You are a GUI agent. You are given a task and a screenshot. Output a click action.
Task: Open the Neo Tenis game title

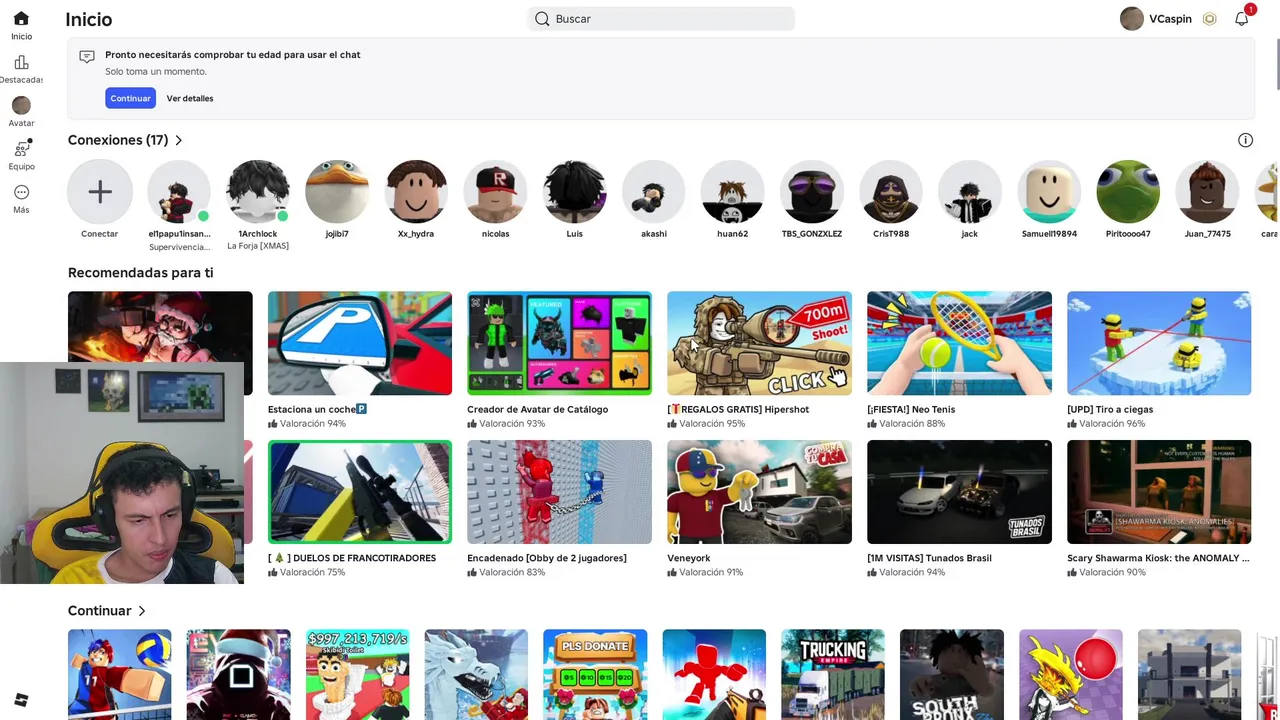click(x=911, y=409)
